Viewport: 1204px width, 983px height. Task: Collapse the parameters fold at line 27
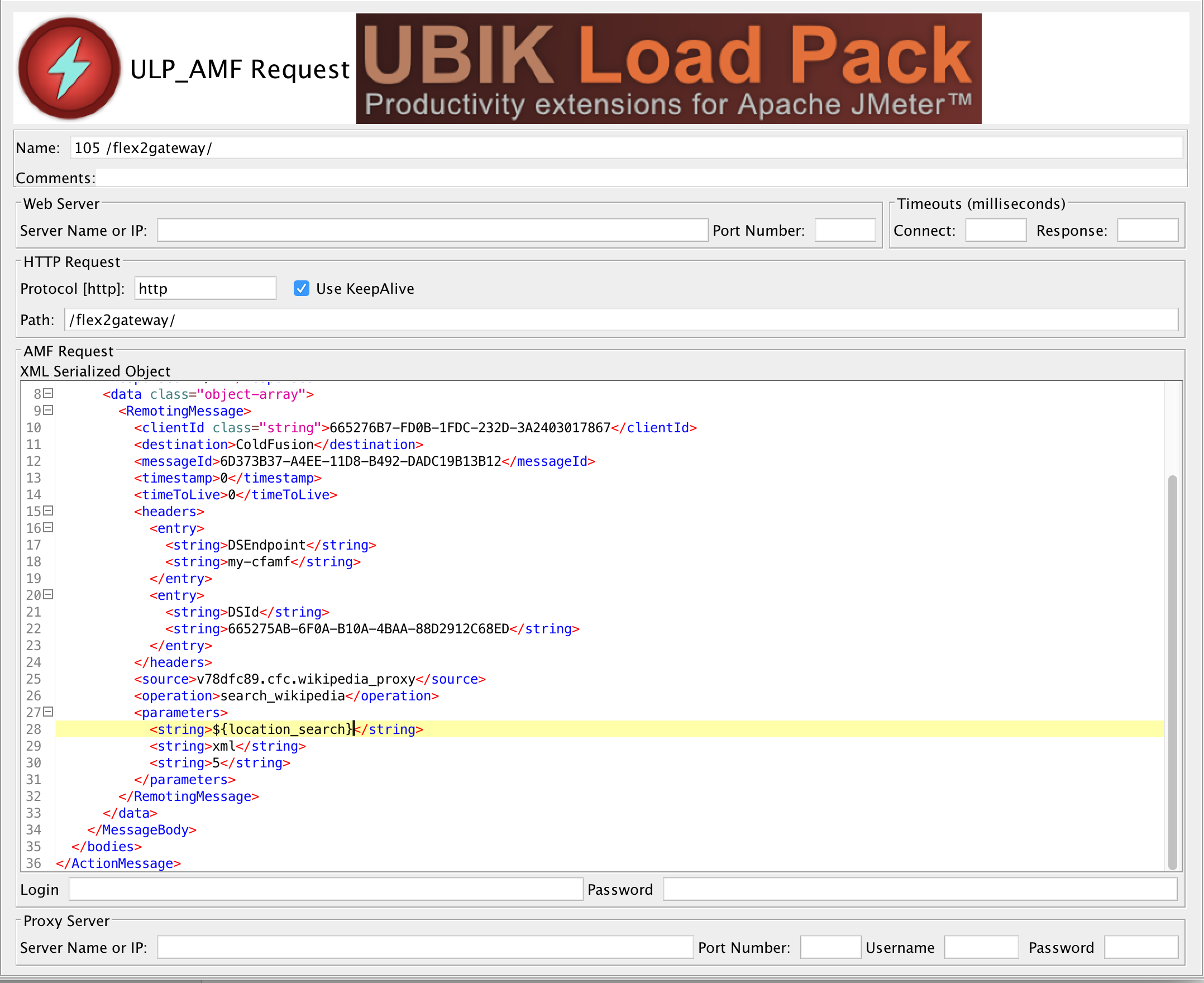pyautogui.click(x=49, y=712)
